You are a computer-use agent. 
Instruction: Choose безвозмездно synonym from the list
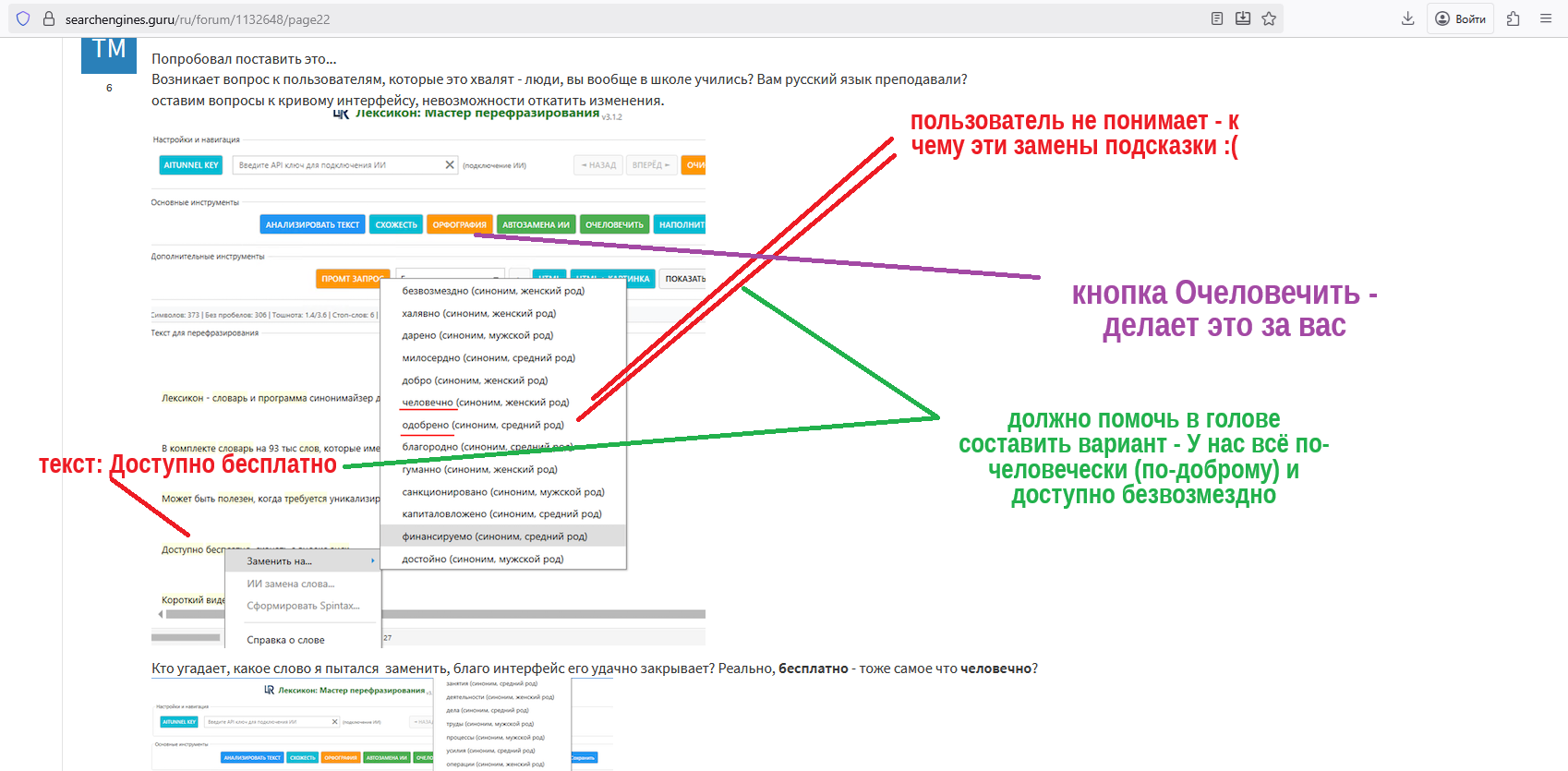(493, 291)
